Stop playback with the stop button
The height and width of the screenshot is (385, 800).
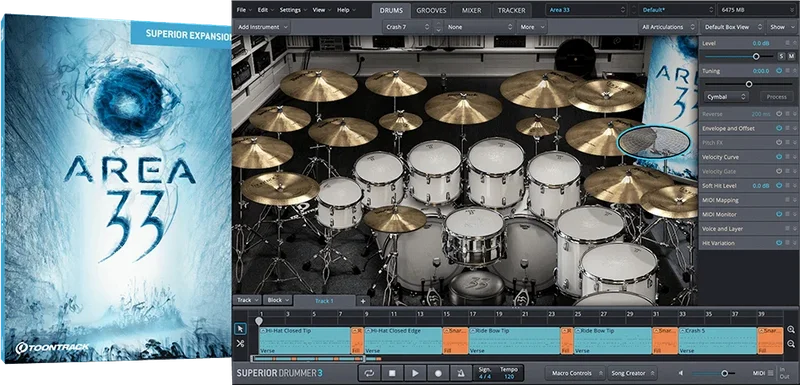pyautogui.click(x=392, y=373)
